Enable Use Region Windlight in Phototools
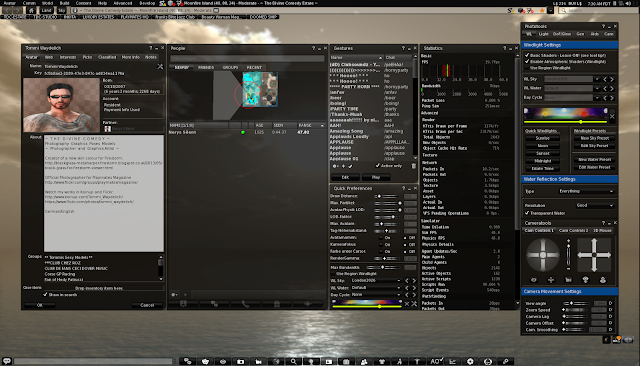Viewport: 640px width, 366px height. point(527,68)
